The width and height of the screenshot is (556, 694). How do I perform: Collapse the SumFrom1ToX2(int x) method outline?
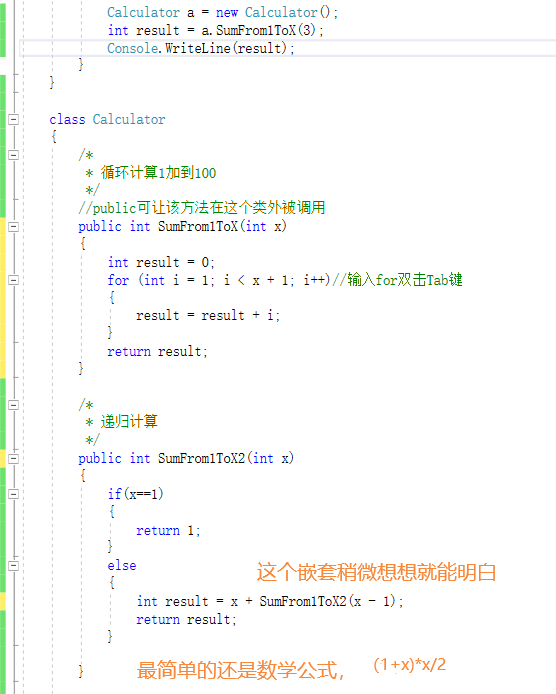pos(14,459)
